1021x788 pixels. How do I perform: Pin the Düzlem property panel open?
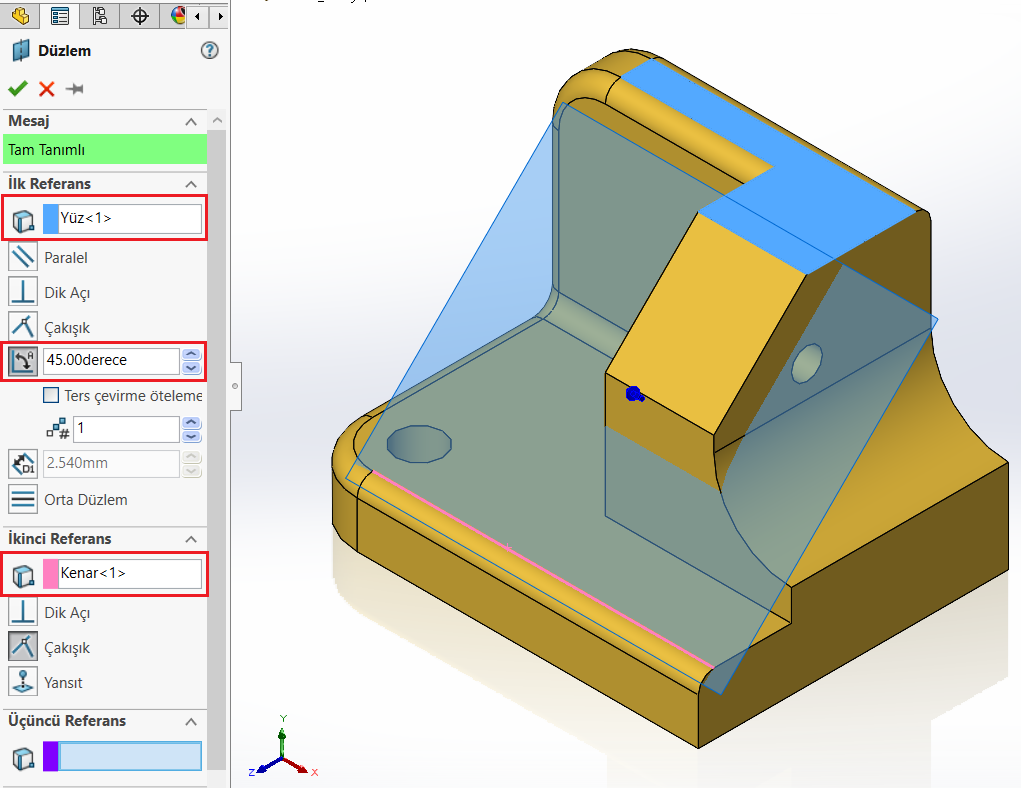click(74, 89)
